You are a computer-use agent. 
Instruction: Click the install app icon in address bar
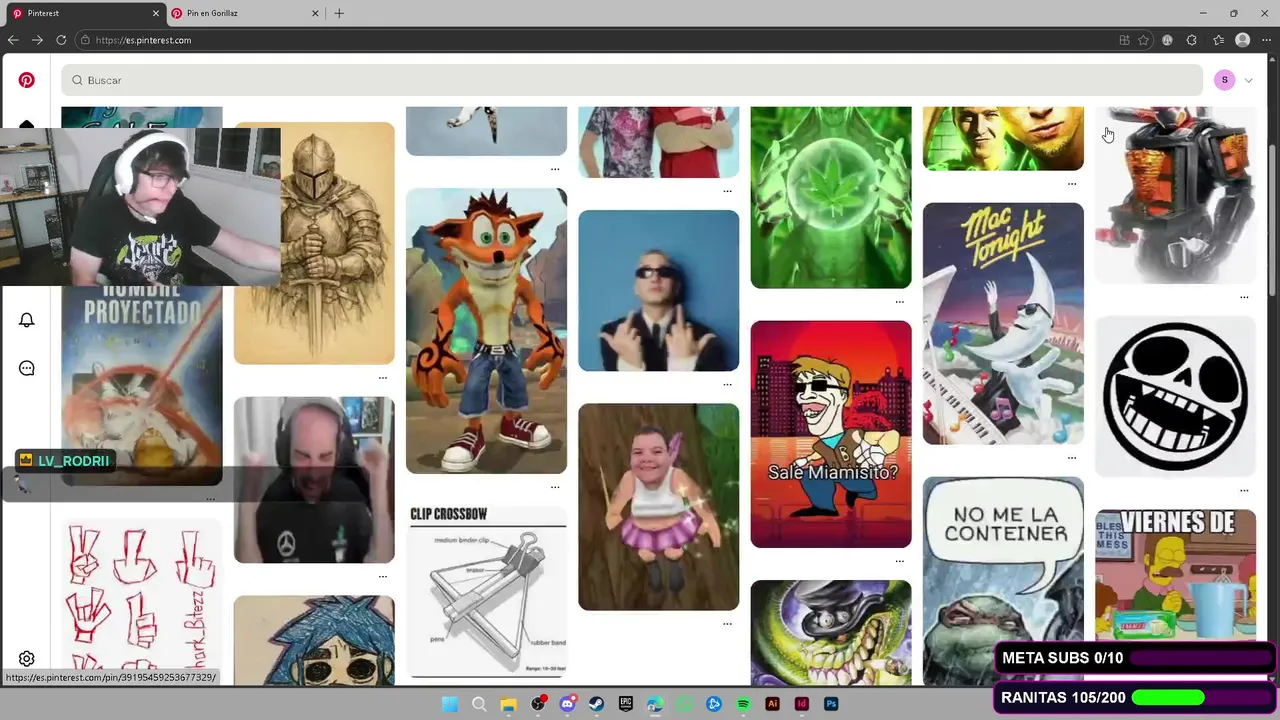[1124, 40]
